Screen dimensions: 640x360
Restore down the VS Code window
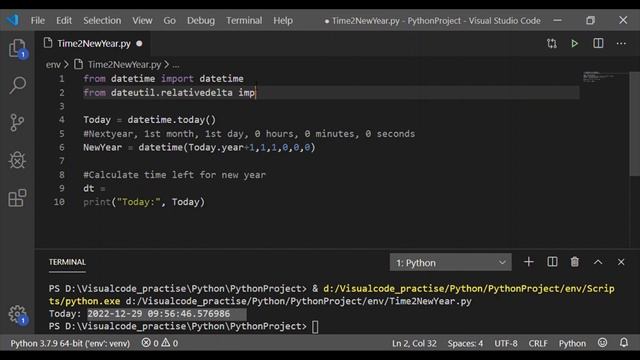coord(590,20)
